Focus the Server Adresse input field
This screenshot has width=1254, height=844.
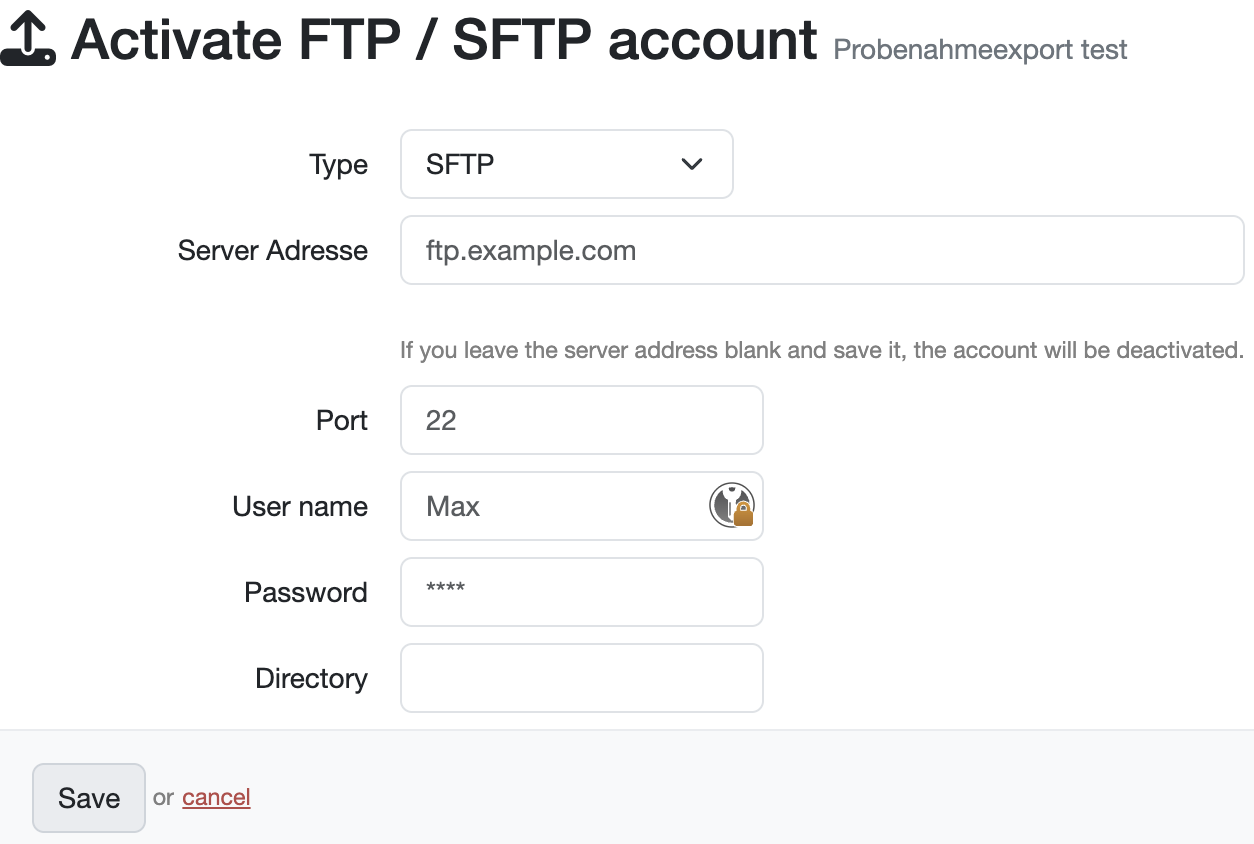[821, 250]
